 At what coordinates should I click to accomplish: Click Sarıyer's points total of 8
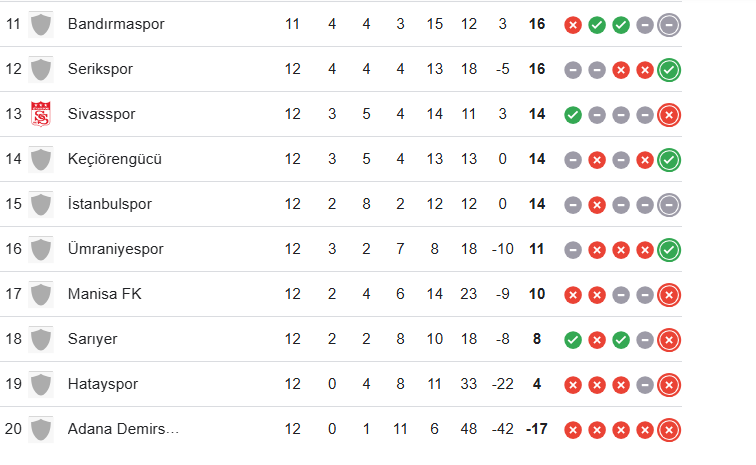[537, 339]
